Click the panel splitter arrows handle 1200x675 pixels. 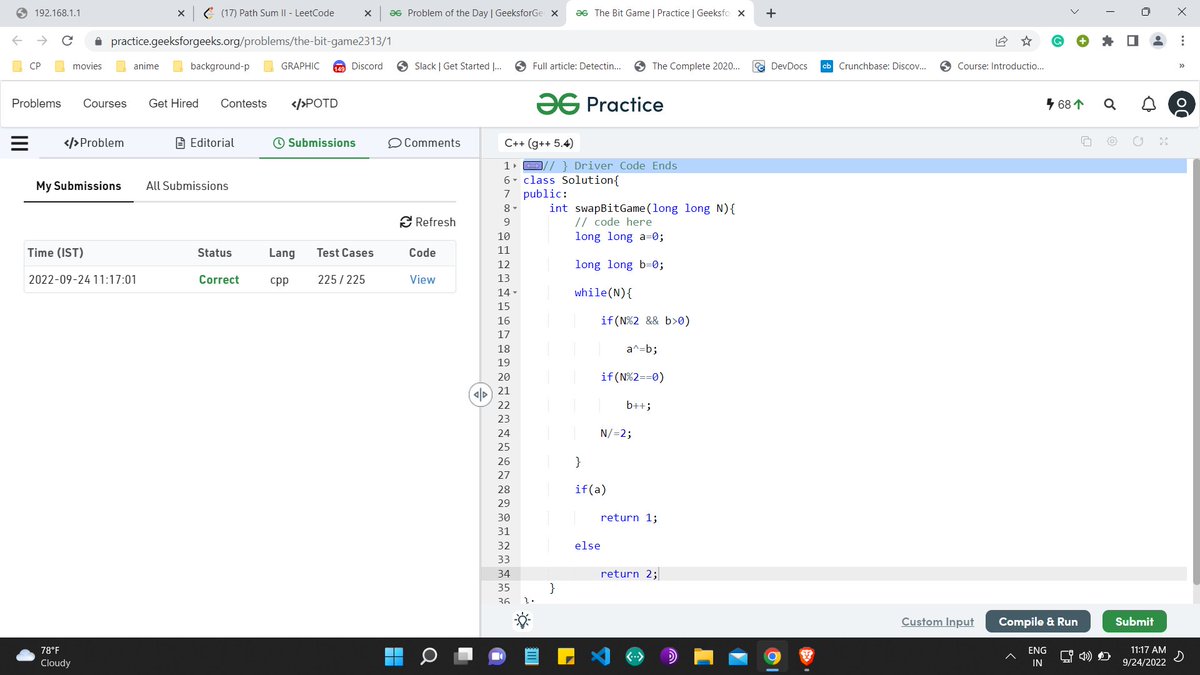(479, 395)
